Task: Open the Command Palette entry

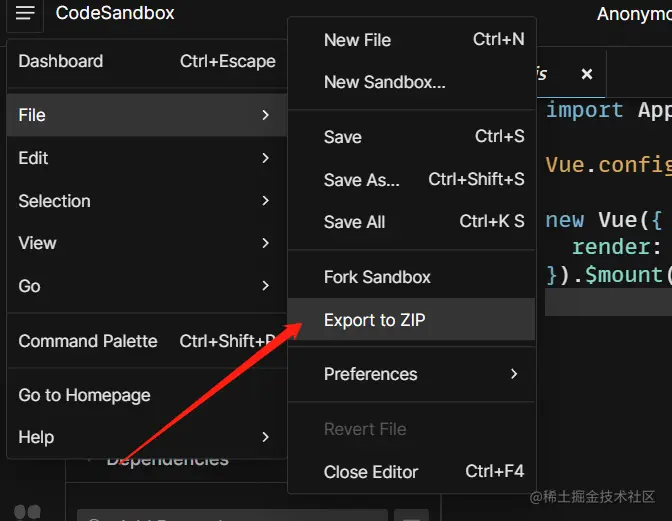Action: click(x=147, y=341)
